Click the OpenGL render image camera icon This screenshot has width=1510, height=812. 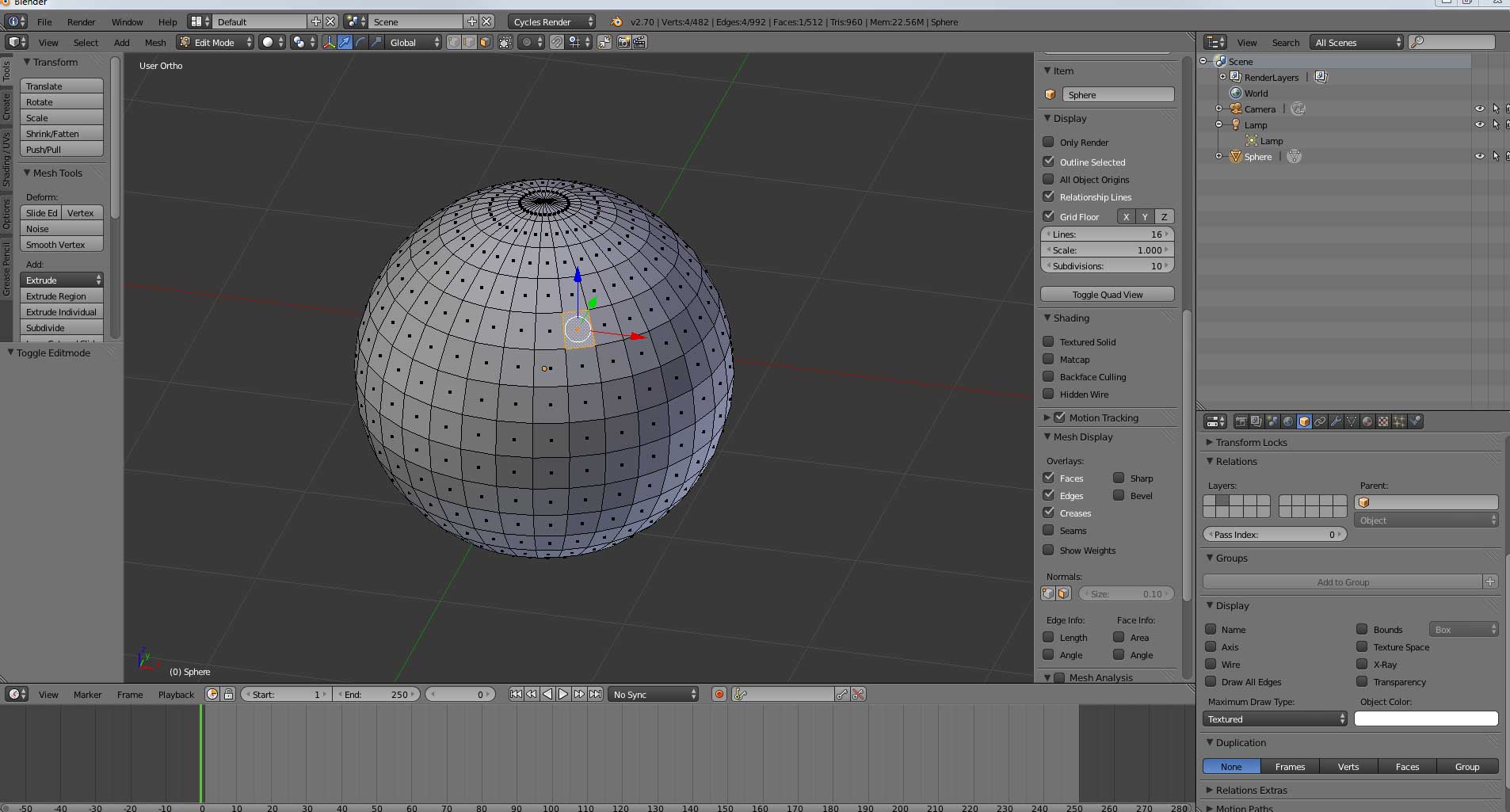(624, 42)
